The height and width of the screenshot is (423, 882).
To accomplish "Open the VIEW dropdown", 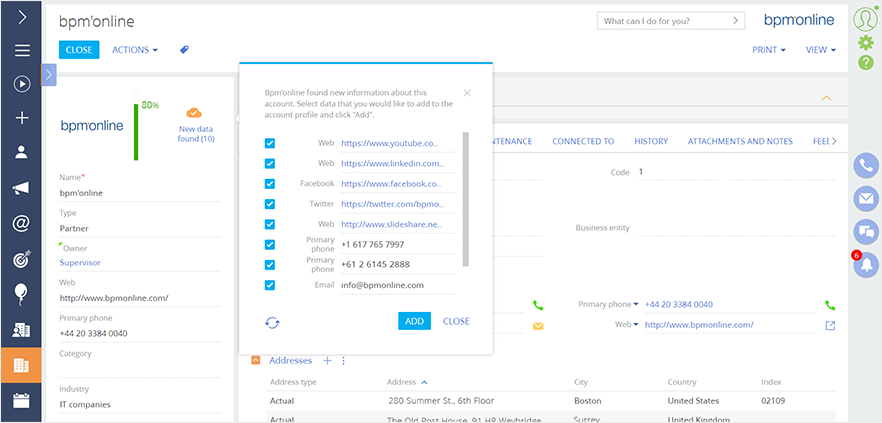I will point(821,50).
